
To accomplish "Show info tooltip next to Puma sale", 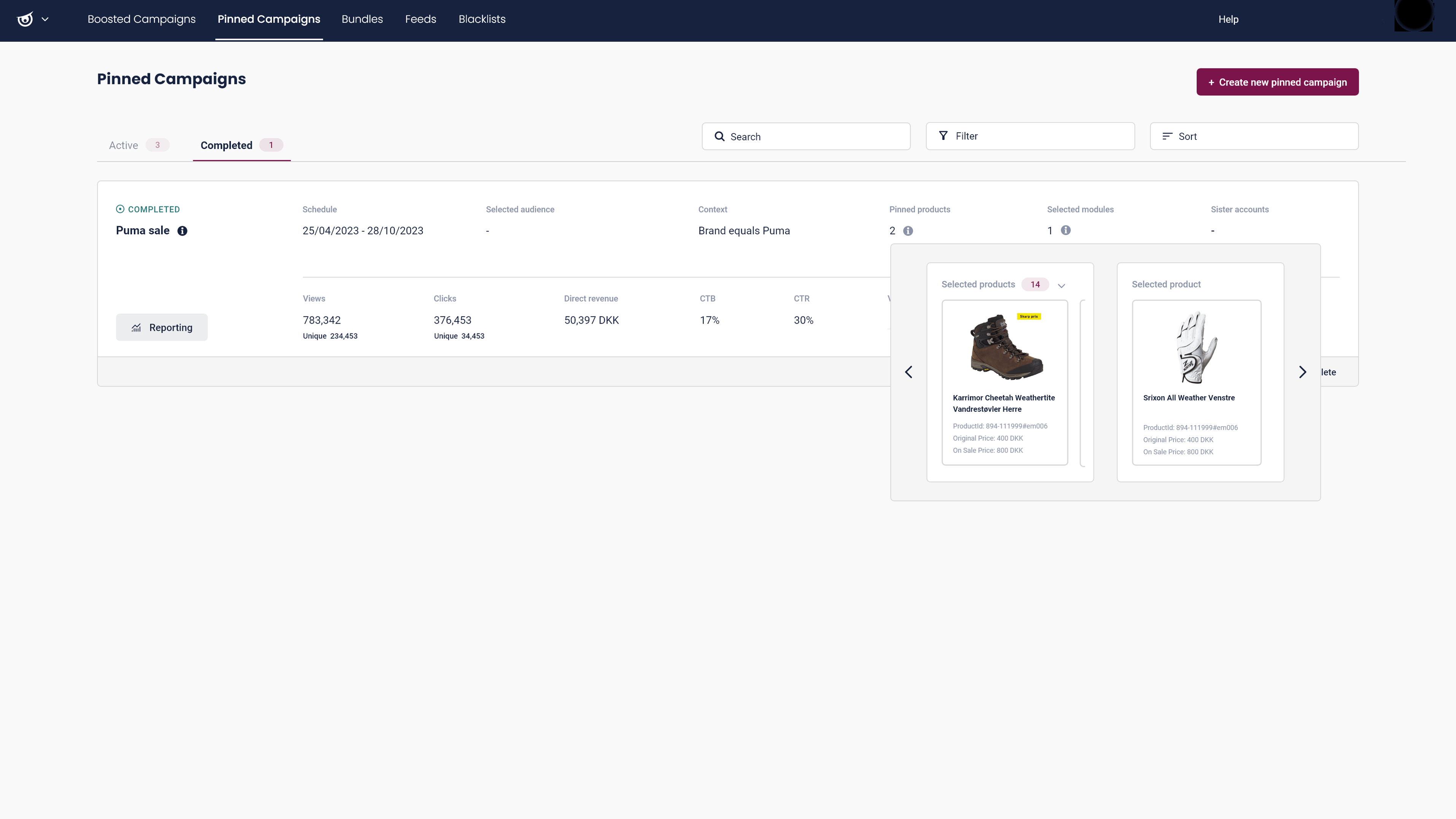I will pos(182,231).
